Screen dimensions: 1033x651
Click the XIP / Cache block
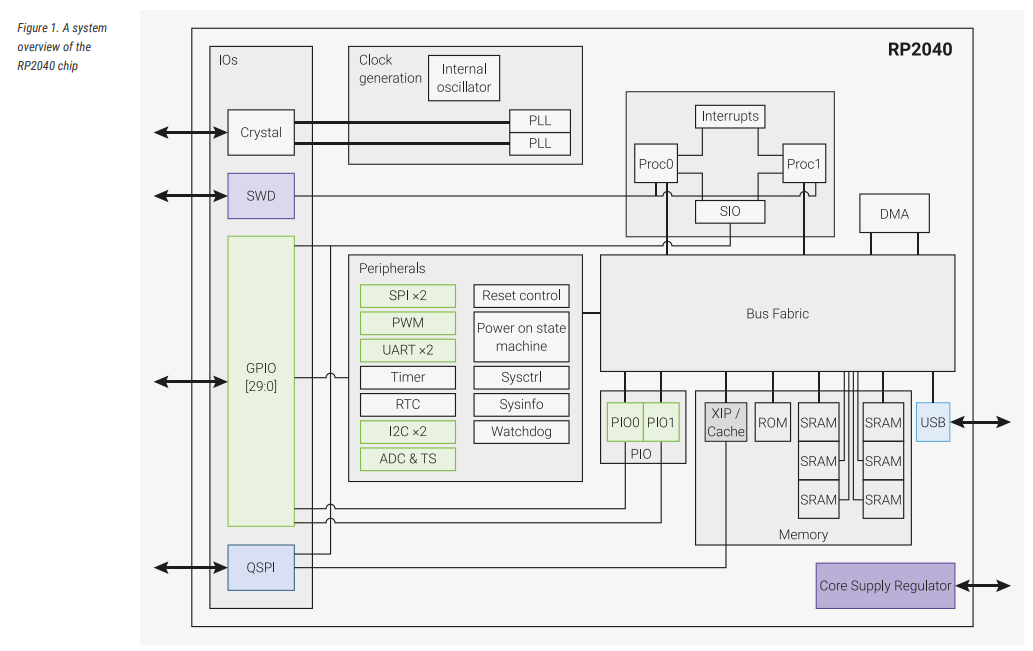tap(725, 422)
